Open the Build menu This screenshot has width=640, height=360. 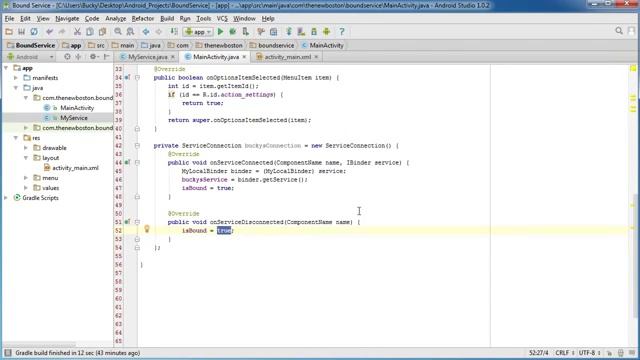(167, 18)
